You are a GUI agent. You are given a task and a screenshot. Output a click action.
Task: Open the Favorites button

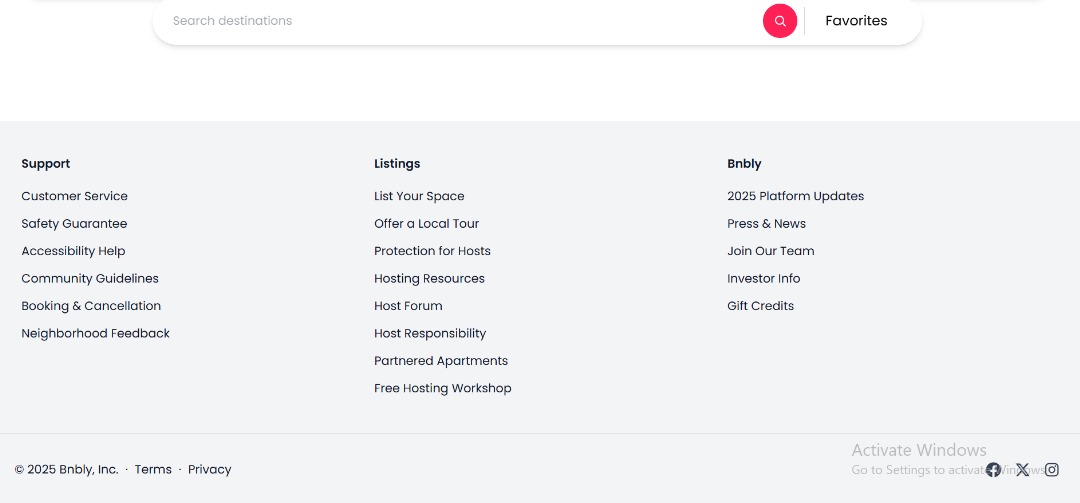coord(856,21)
